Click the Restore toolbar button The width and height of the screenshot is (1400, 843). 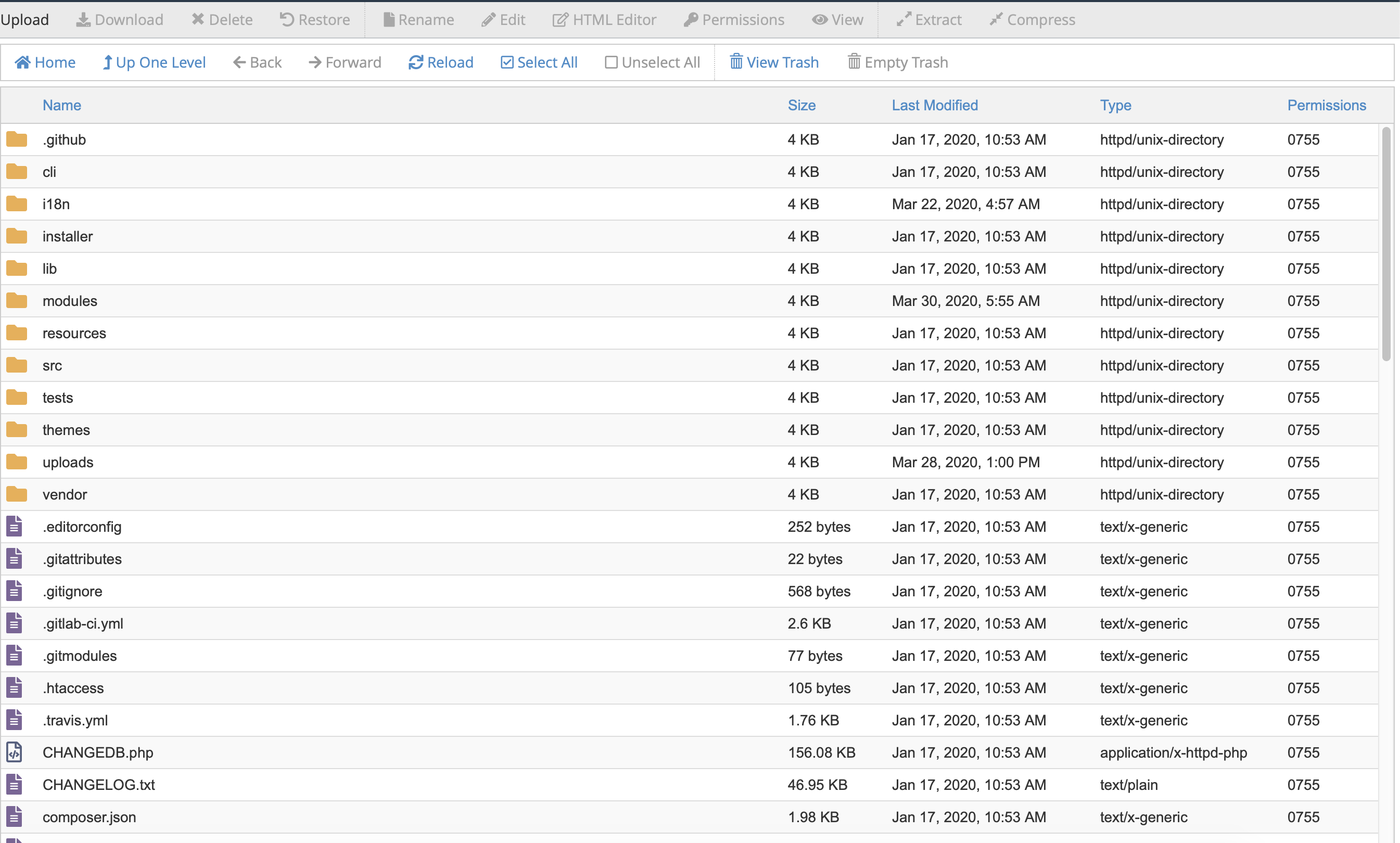pyautogui.click(x=315, y=19)
